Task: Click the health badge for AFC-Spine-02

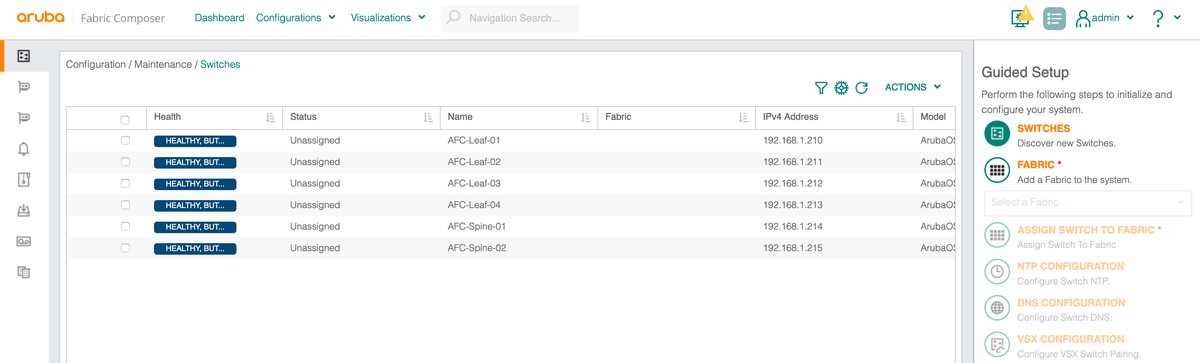Action: [x=195, y=248]
